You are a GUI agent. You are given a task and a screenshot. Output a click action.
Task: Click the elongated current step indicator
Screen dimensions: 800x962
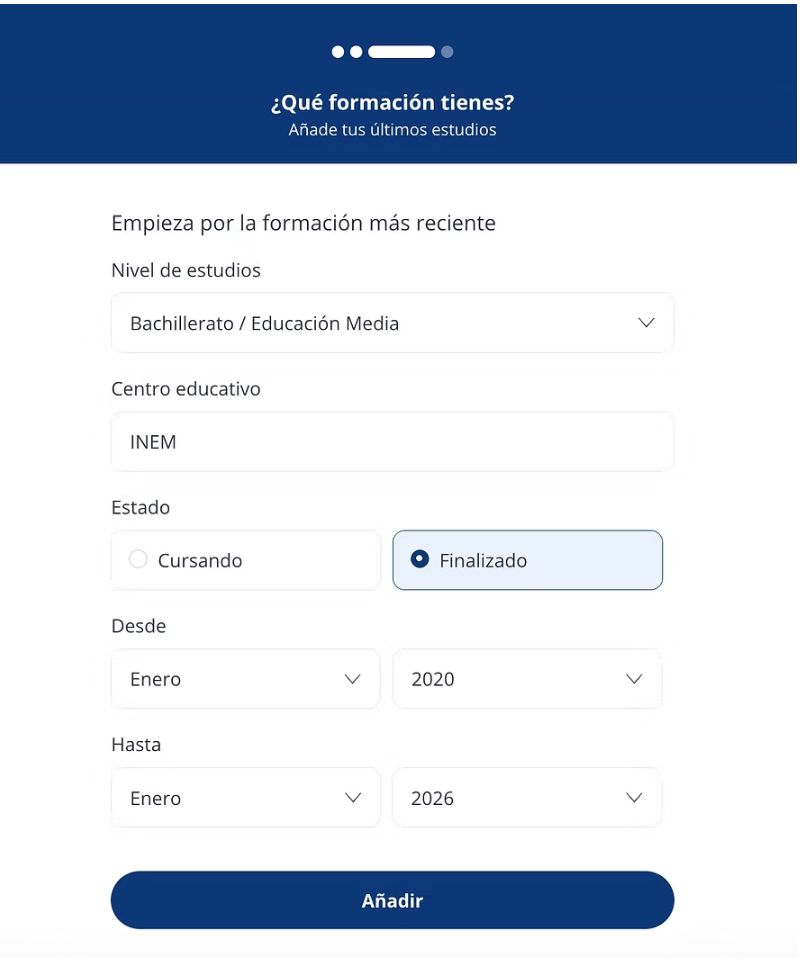point(401,52)
